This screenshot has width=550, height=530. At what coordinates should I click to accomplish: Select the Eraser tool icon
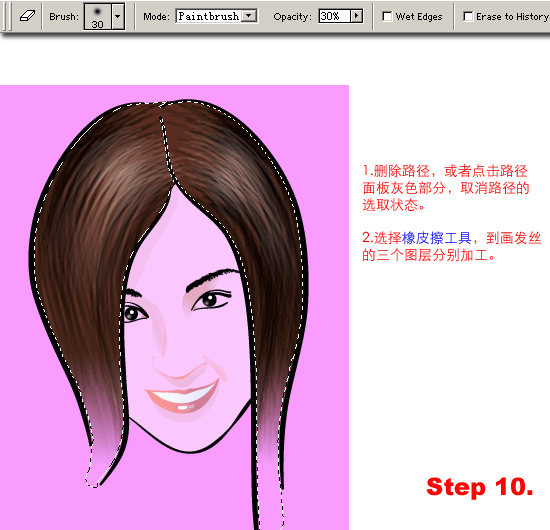point(27,16)
